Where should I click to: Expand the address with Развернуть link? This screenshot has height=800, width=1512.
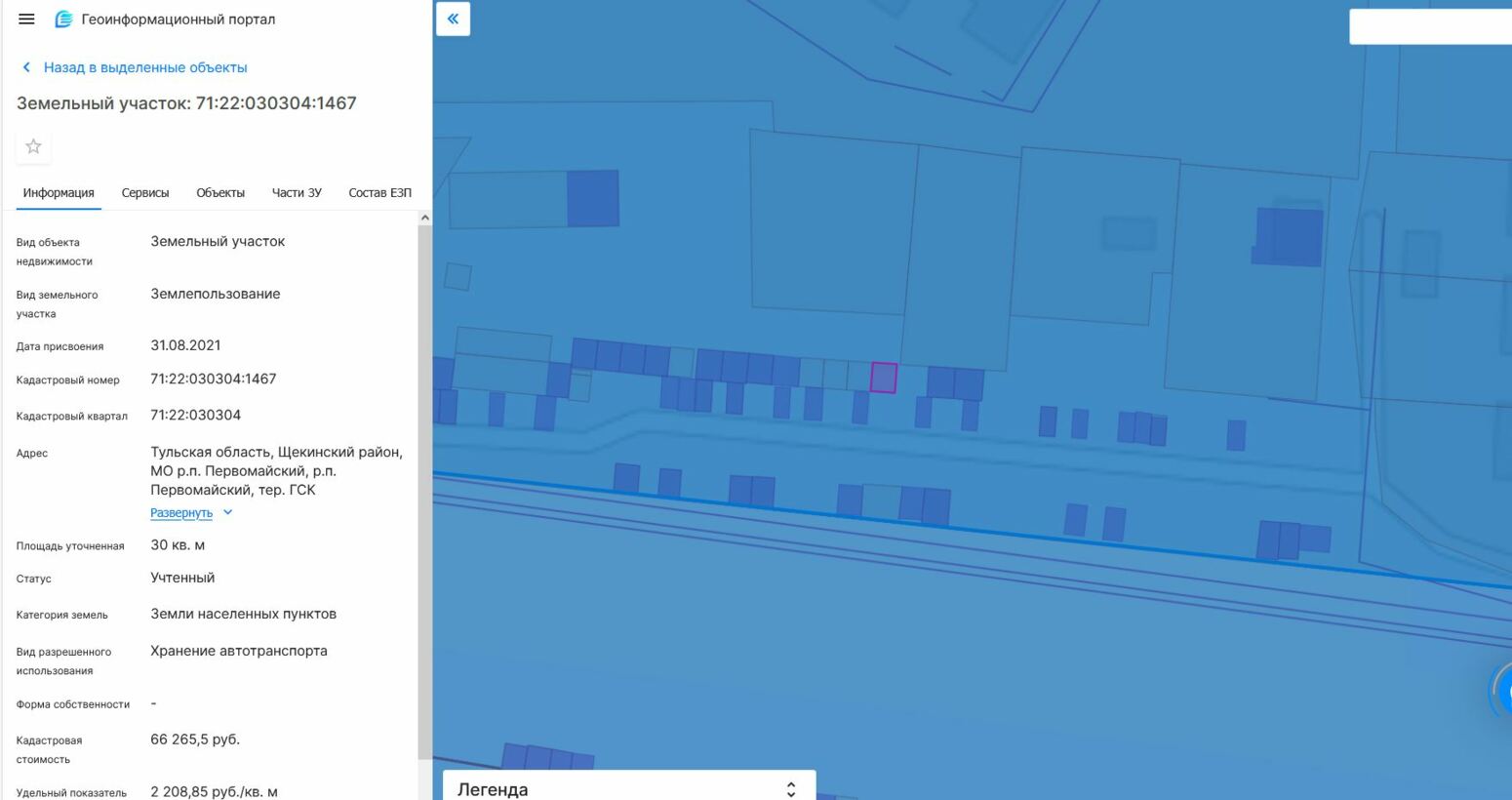point(181,512)
